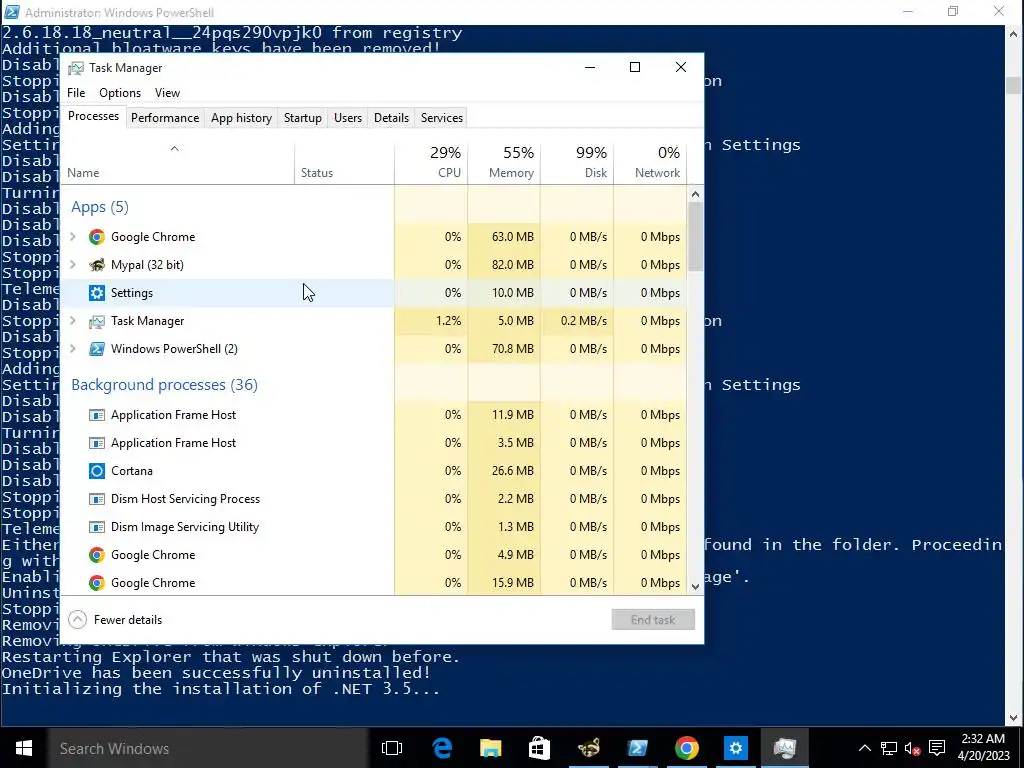1024x768 pixels.
Task: Open the Store icon on taskbar
Action: pyautogui.click(x=539, y=748)
